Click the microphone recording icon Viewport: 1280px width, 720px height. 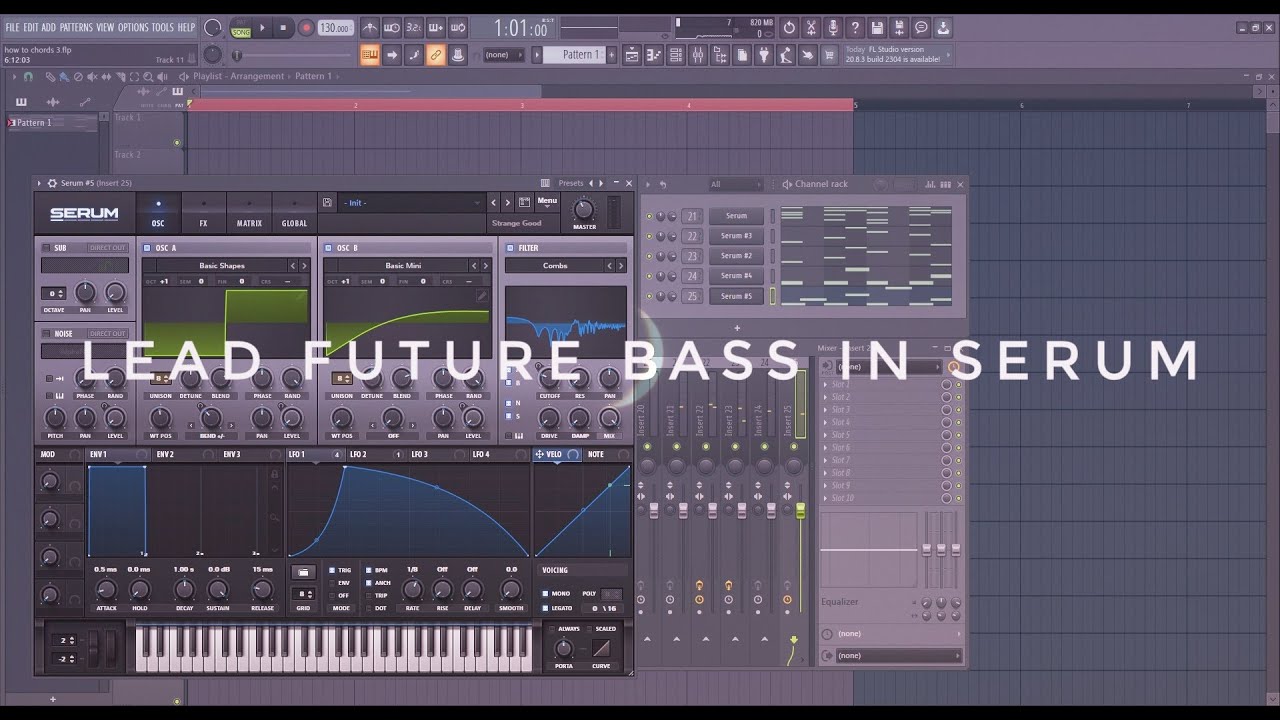pos(833,28)
